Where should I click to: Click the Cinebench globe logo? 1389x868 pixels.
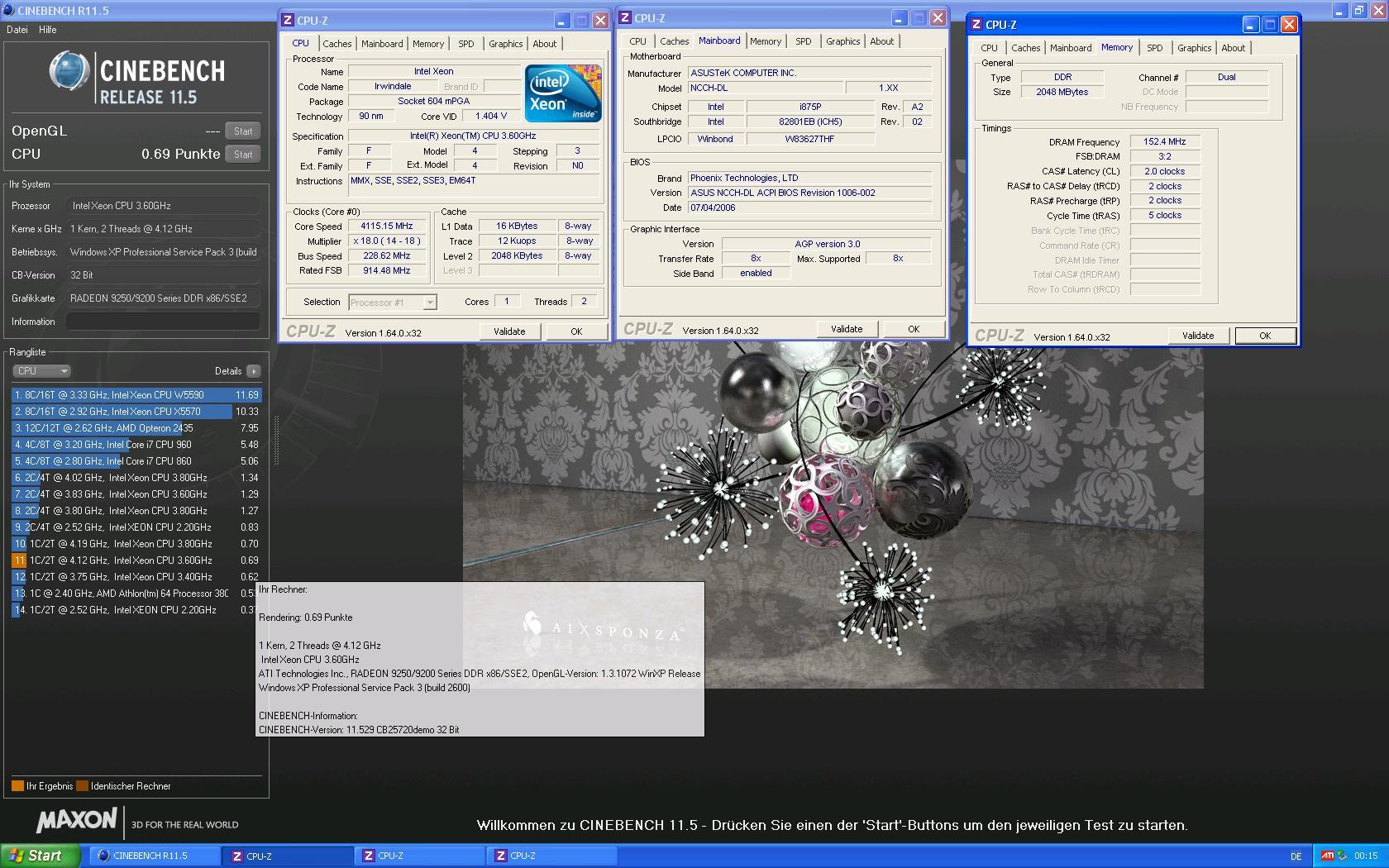[69, 72]
